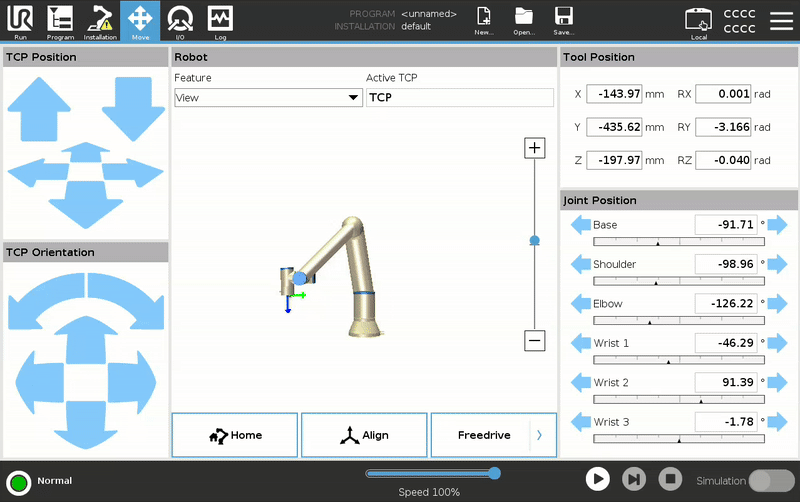Click the Local control mode icon
The height and width of the screenshot is (502, 800).
click(699, 20)
